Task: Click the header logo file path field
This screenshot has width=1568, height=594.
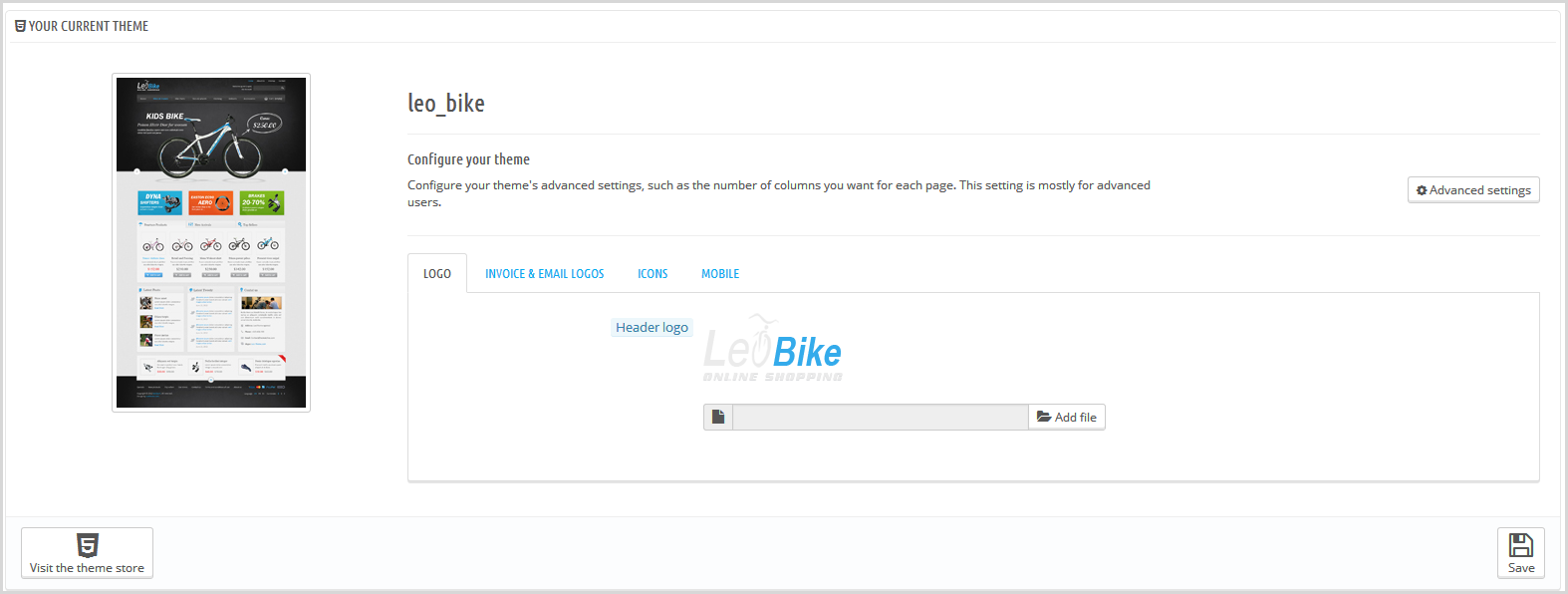Action: coord(881,417)
